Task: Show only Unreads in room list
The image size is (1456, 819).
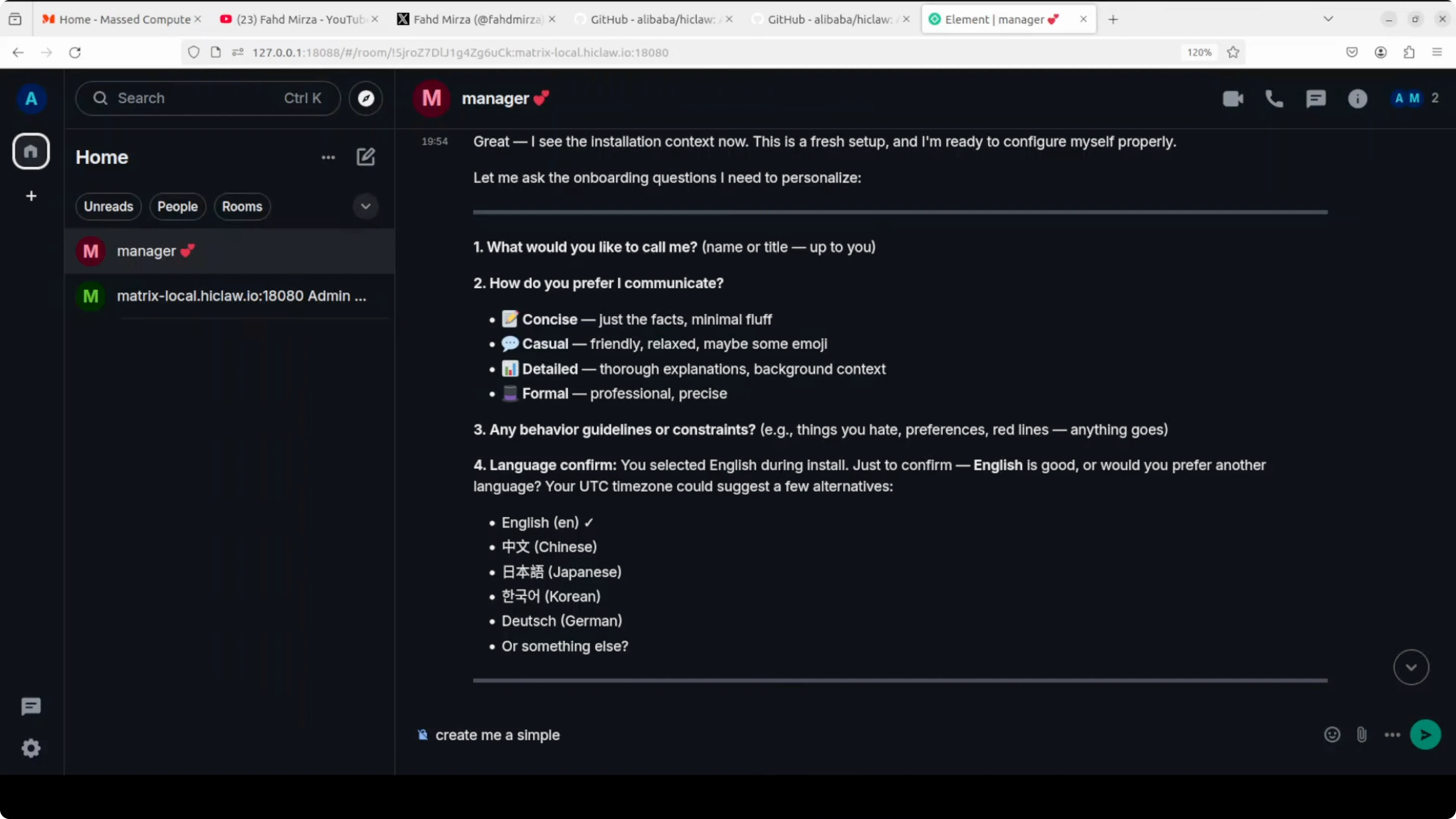Action: (x=108, y=206)
